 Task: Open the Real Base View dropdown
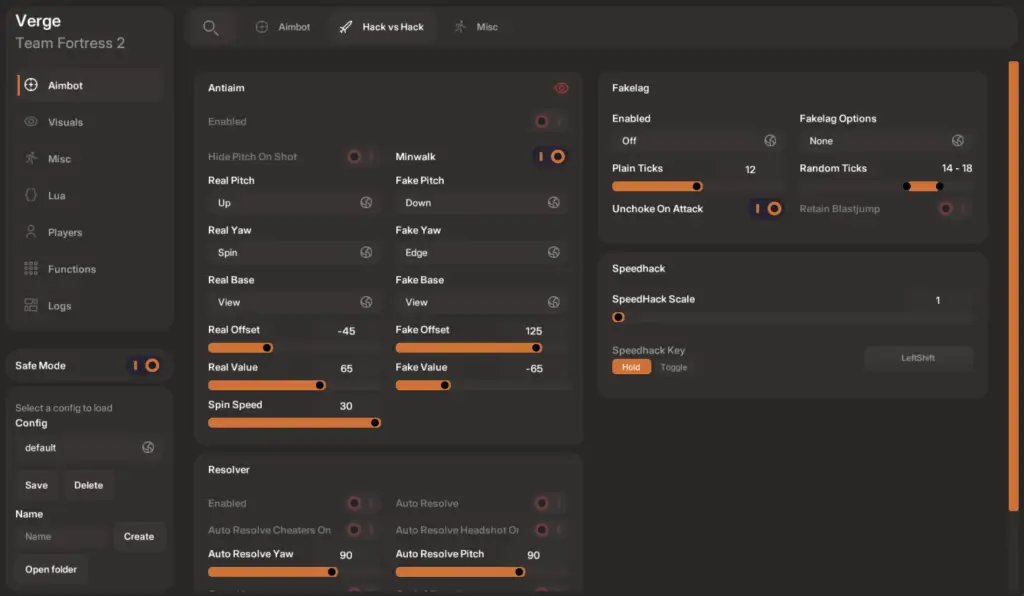[294, 302]
